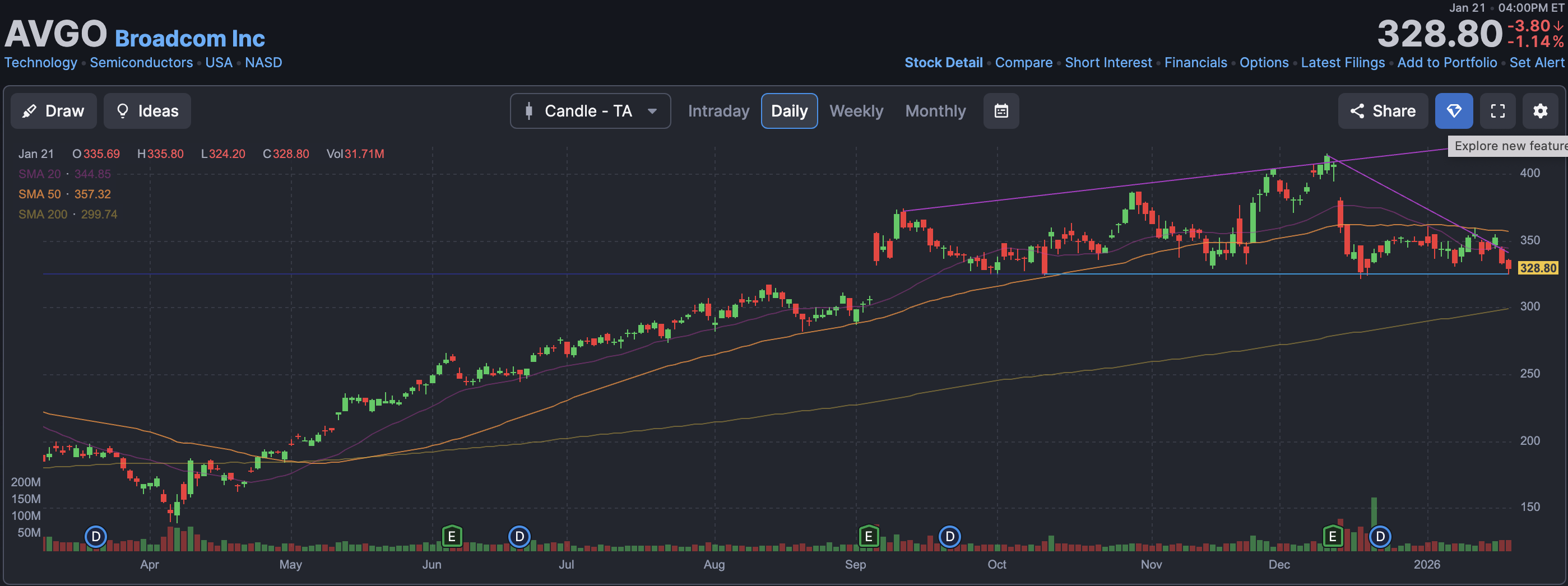Click the Set Alert link
This screenshot has height=586, width=1568.
click(1537, 63)
